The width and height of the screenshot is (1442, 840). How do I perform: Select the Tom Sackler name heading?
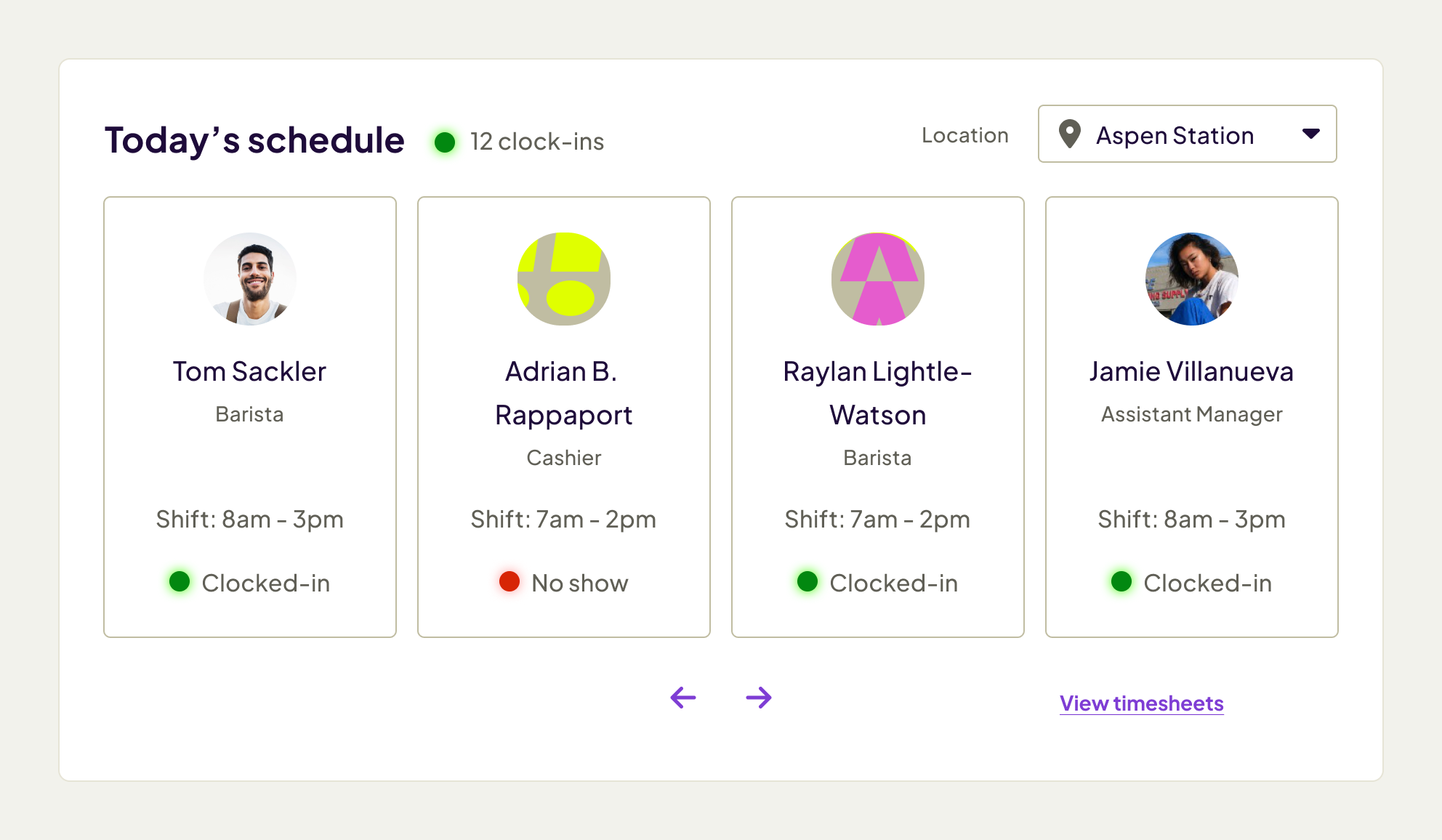click(x=249, y=371)
